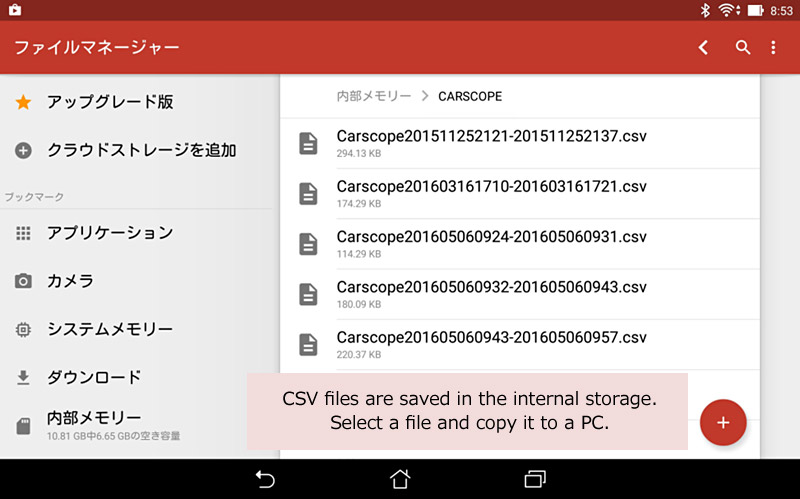
Task: Tap the back chevron in the toolbar
Action: coord(703,47)
